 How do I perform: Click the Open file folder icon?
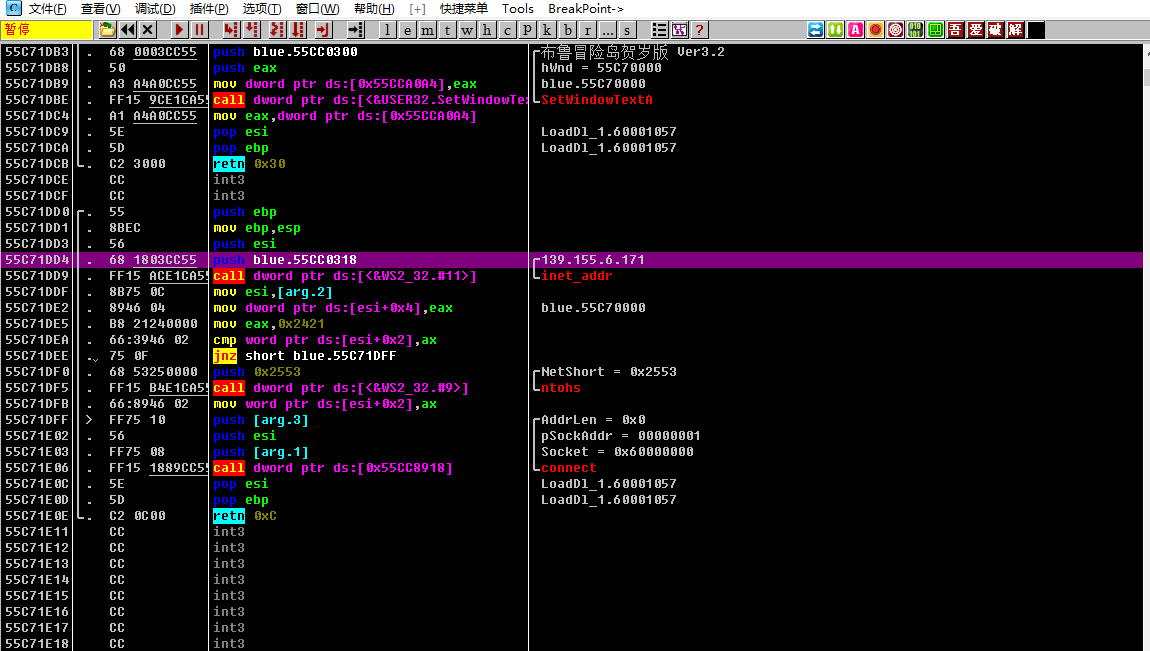click(x=107, y=30)
